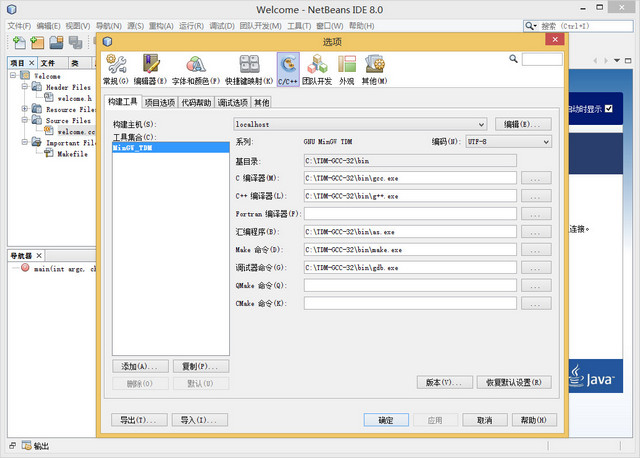Viewport: 640px width, 458px height.
Task: Open the 编辑器 Editor options category
Action: pyautogui.click(x=150, y=69)
